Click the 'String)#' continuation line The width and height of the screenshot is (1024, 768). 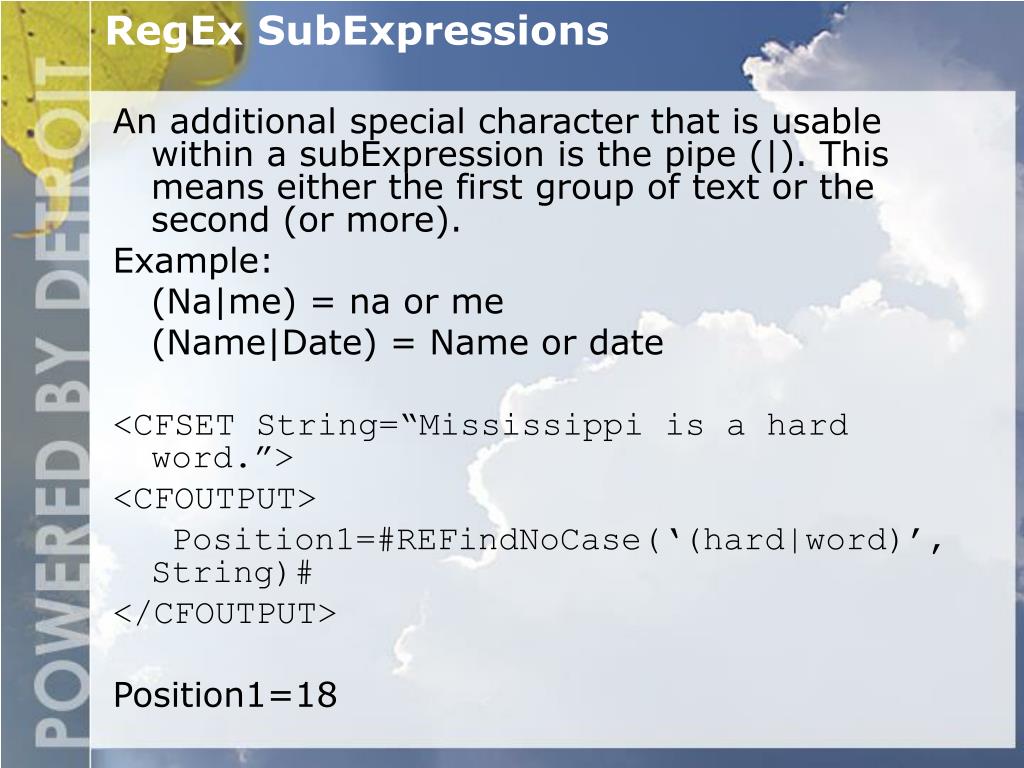(232, 573)
